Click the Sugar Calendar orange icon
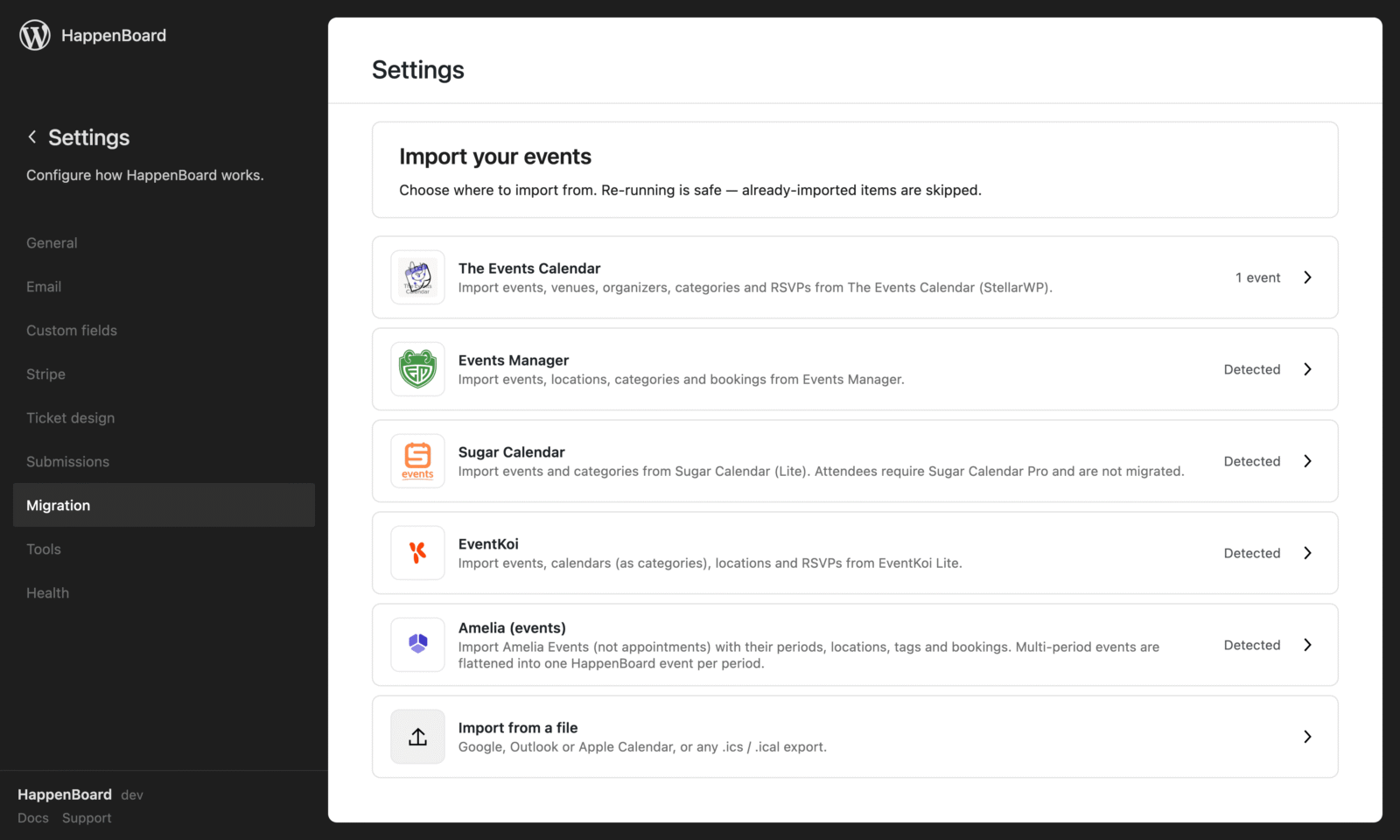This screenshot has width=1400, height=840. click(417, 461)
